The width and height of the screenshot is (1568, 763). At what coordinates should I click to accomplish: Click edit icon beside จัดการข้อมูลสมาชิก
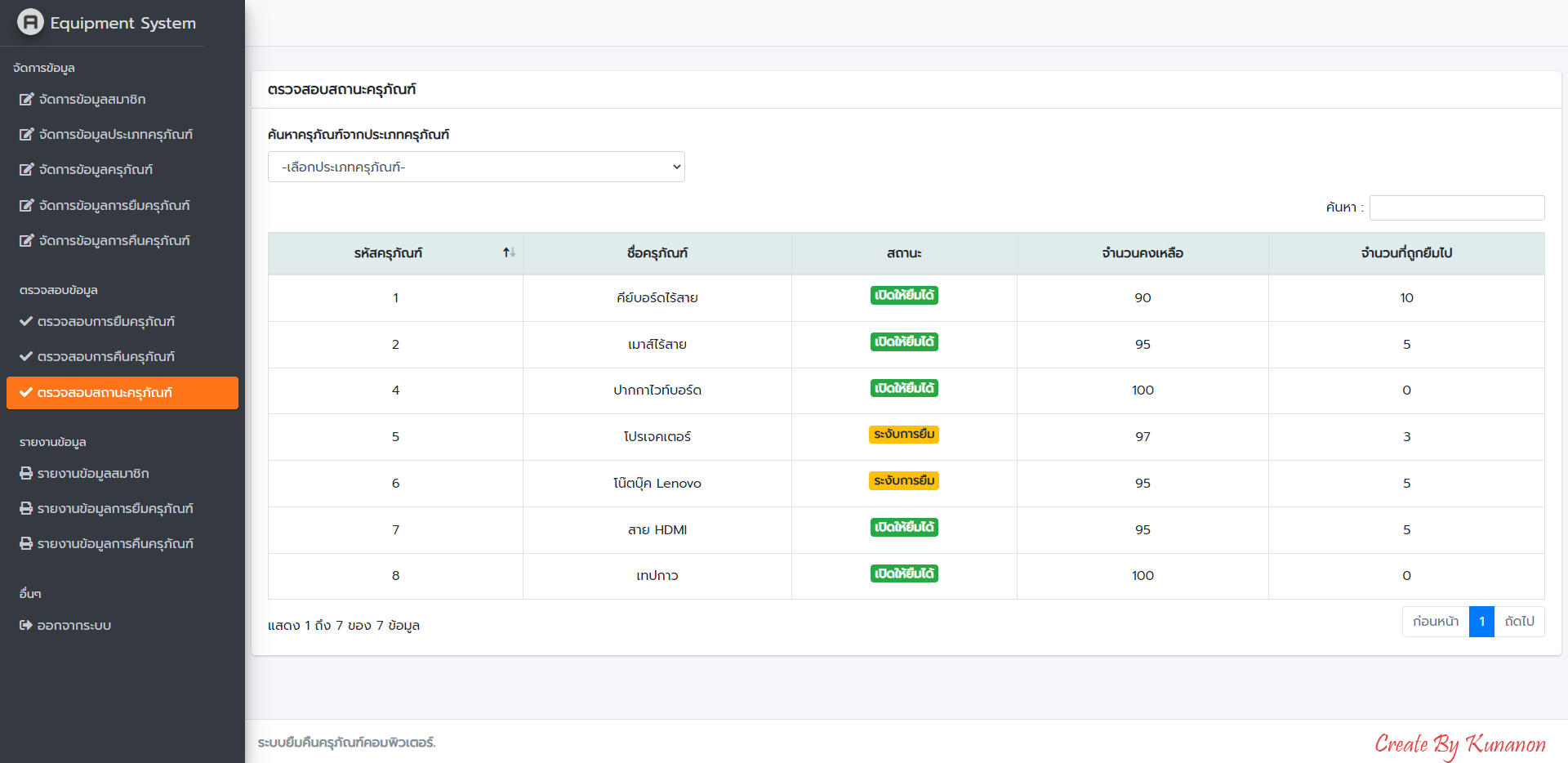(x=27, y=100)
